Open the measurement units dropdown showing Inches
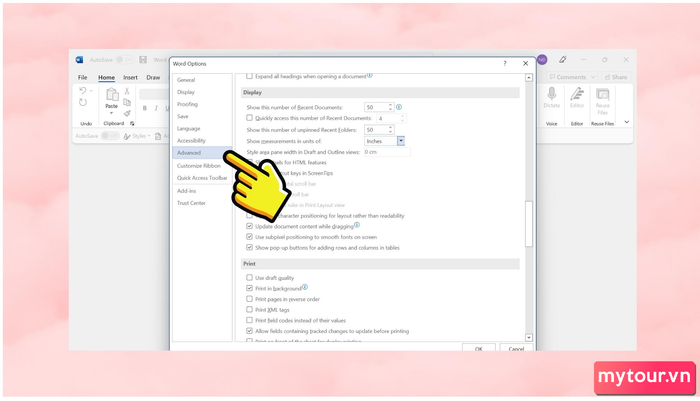The height and width of the screenshot is (401, 700). click(x=401, y=141)
